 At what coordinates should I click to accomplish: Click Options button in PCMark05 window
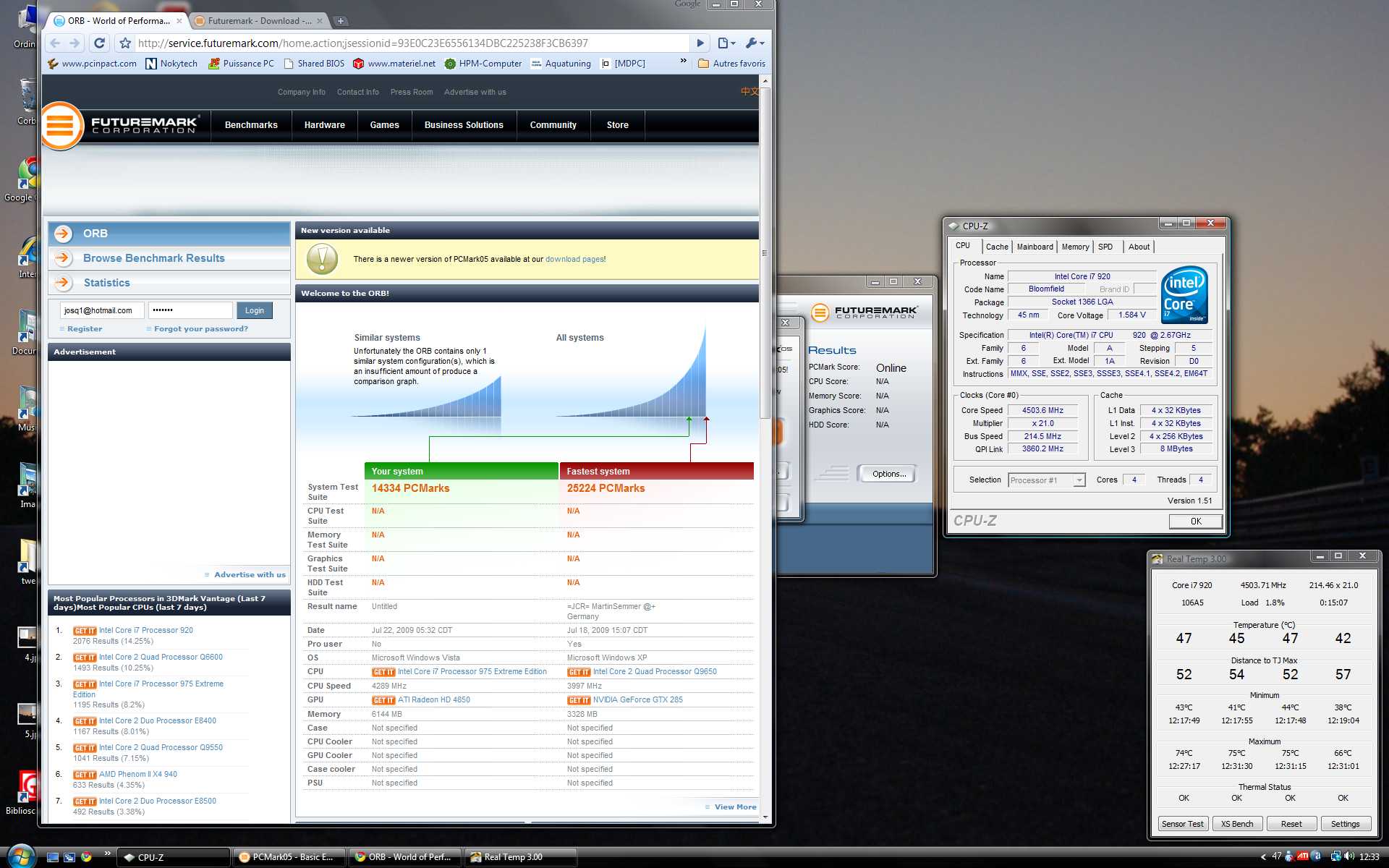coord(888,475)
